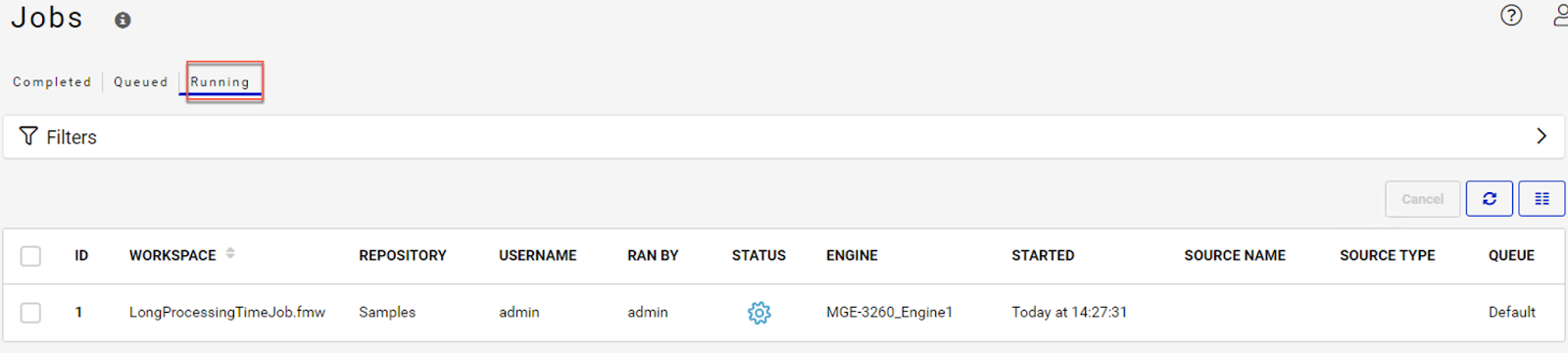Click the running status gear icon
This screenshot has height=353, width=1568.
[x=759, y=313]
